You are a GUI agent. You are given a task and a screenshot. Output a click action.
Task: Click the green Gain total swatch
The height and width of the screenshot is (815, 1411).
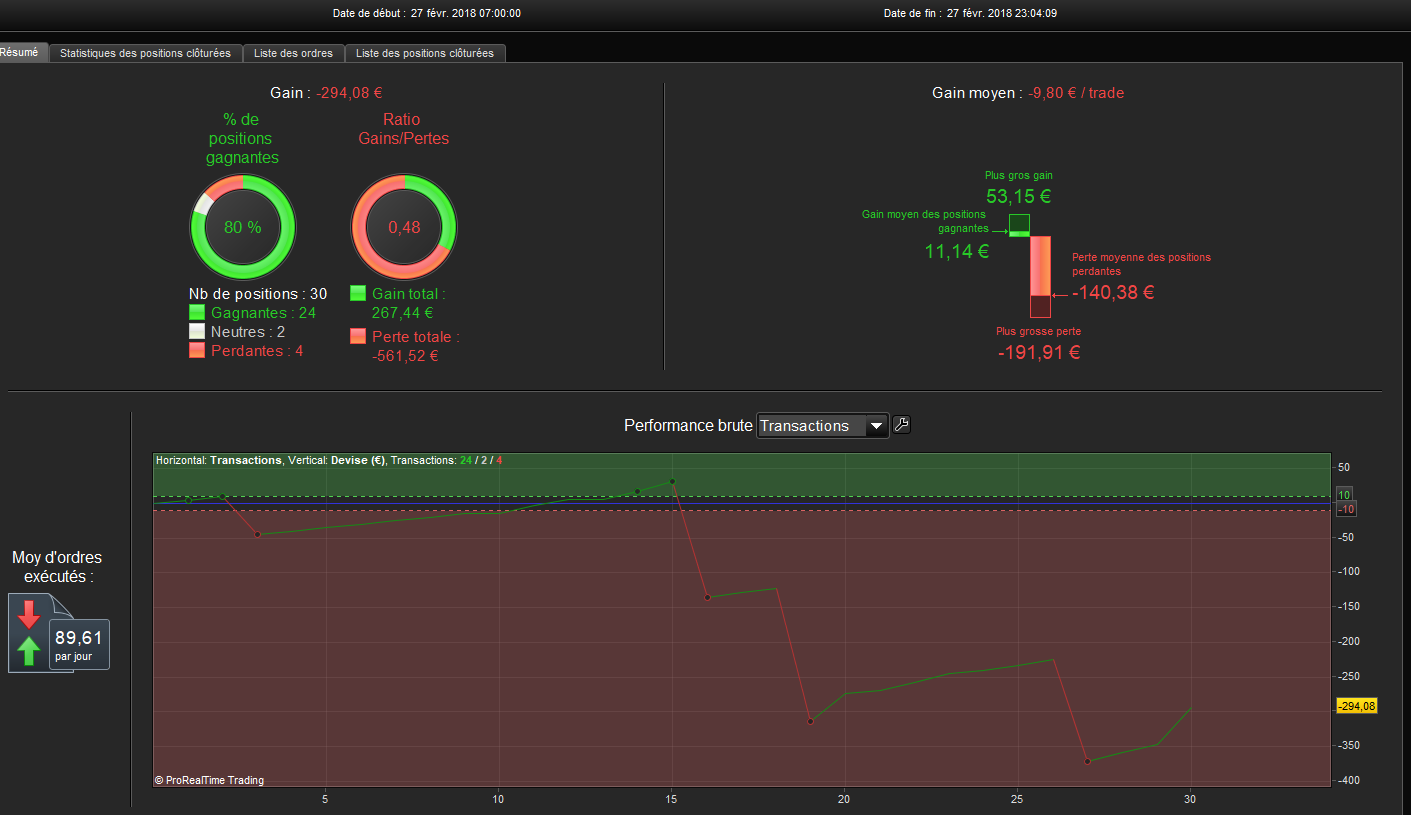click(358, 294)
